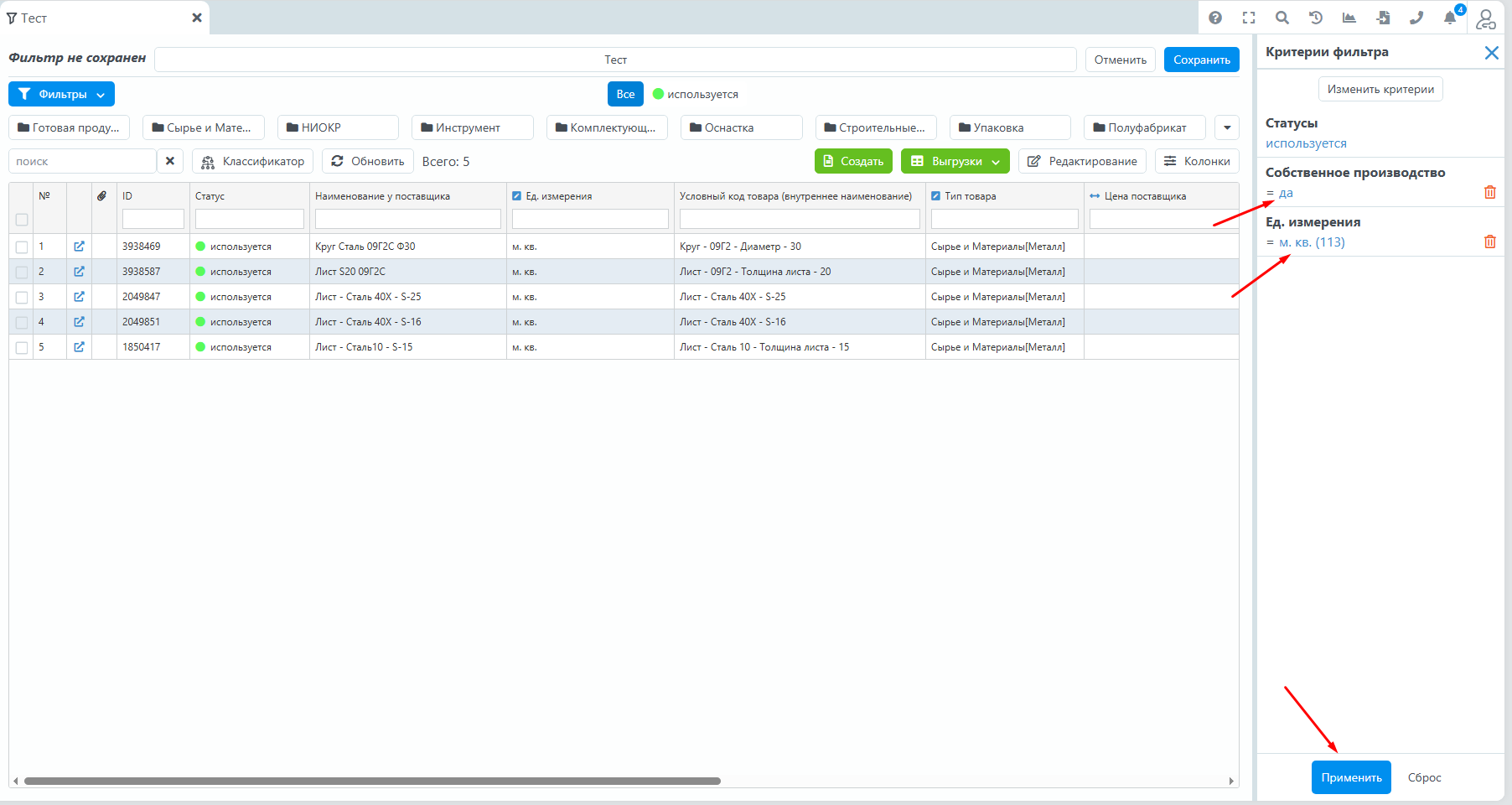Tick the select-all checkbox in header

tap(22, 220)
